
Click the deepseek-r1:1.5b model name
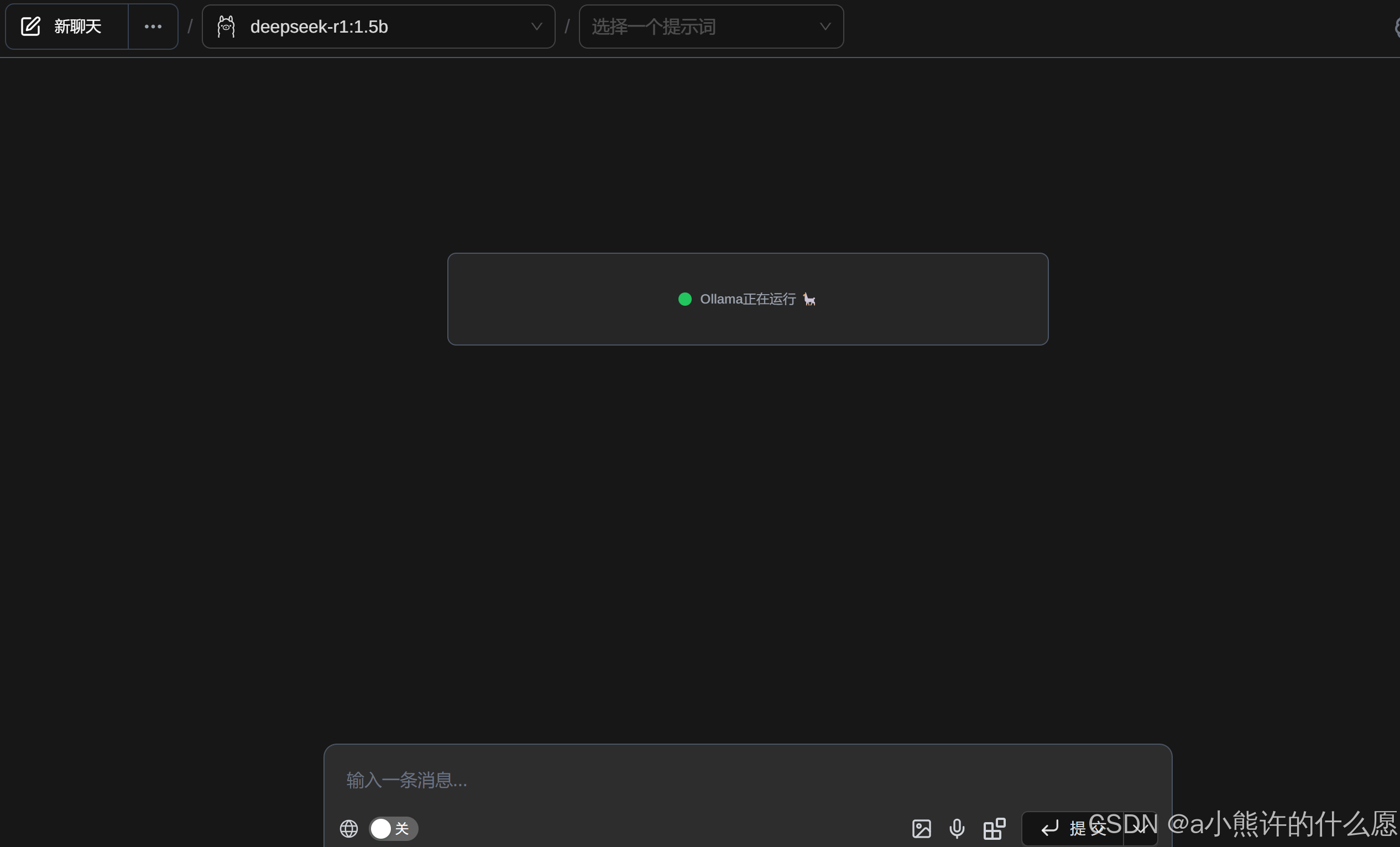tap(318, 27)
